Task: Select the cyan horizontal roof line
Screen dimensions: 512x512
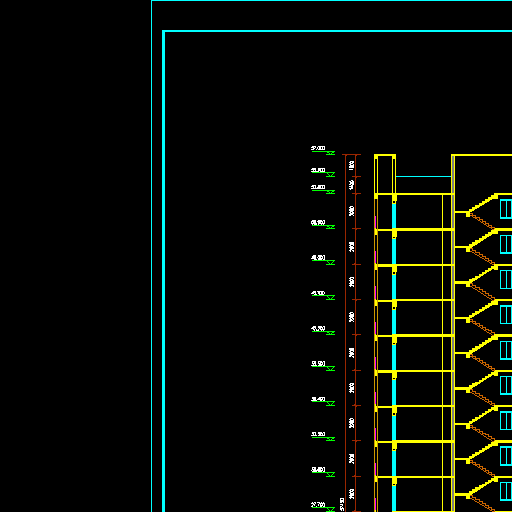Action: click(423, 176)
